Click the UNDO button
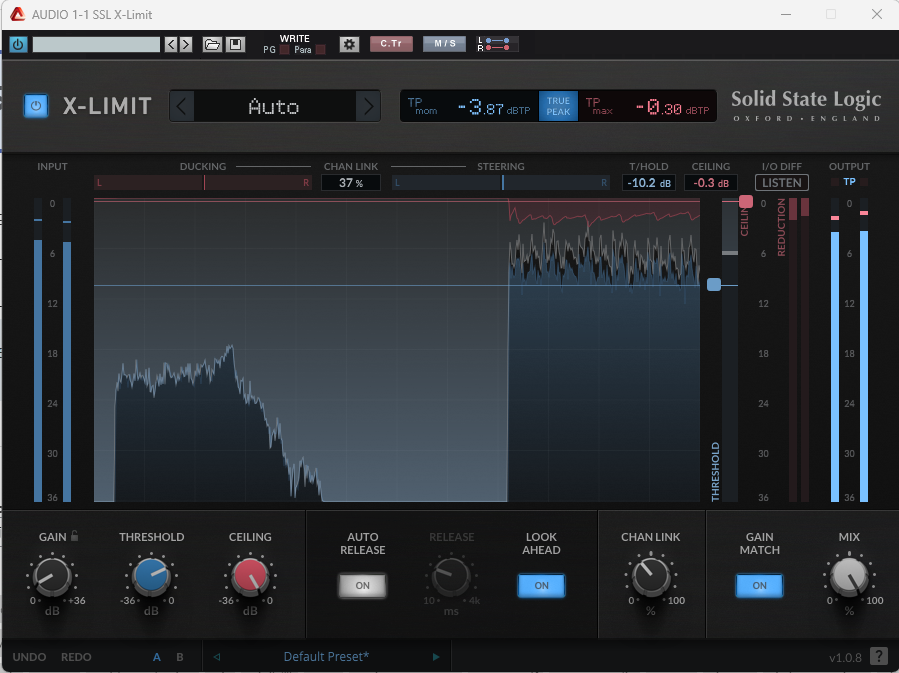This screenshot has height=673, width=899. 29,657
